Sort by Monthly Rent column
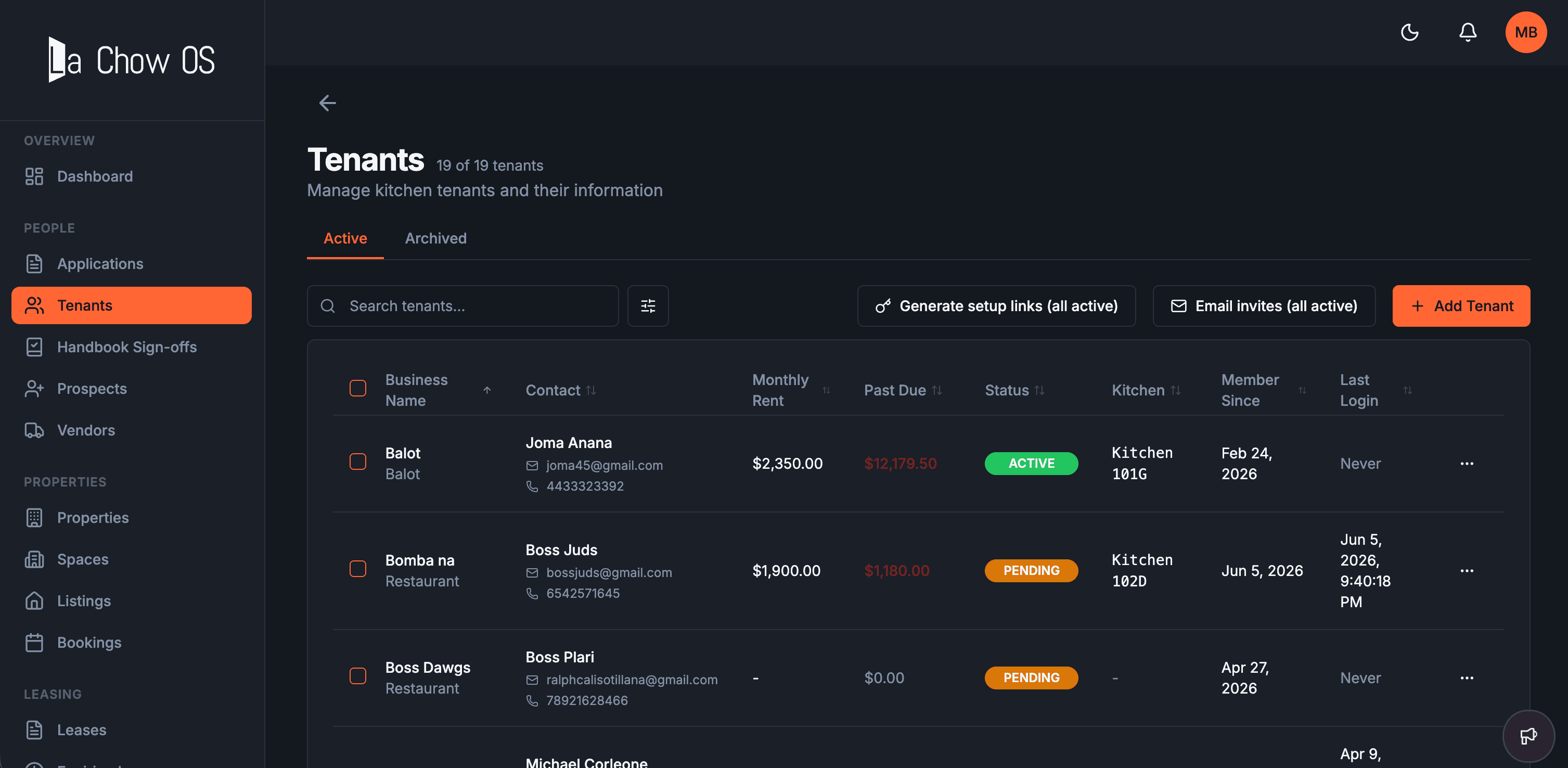 tap(791, 390)
